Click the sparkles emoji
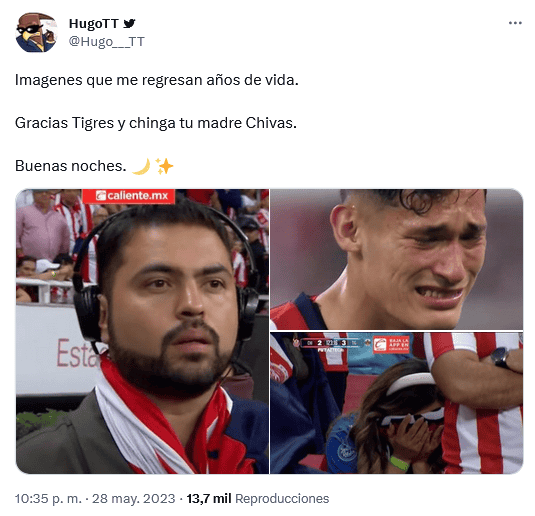This screenshot has height=516, width=535. click(x=164, y=166)
